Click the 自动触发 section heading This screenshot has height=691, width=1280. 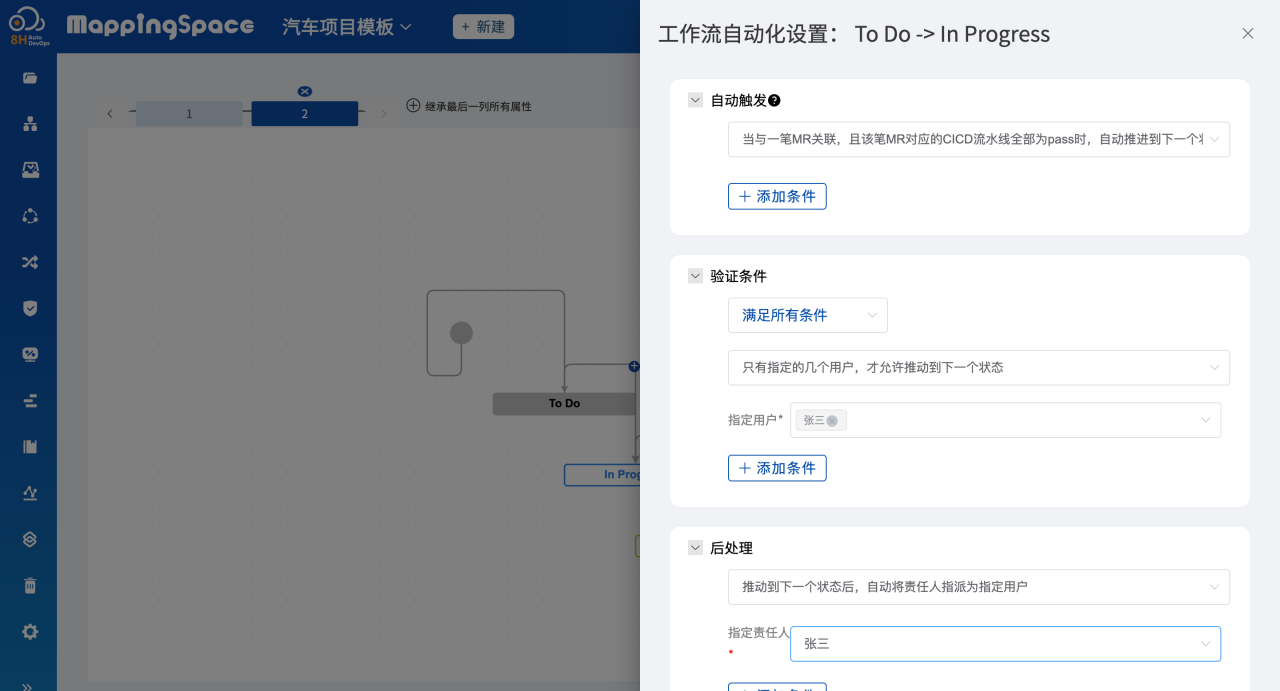click(x=738, y=100)
